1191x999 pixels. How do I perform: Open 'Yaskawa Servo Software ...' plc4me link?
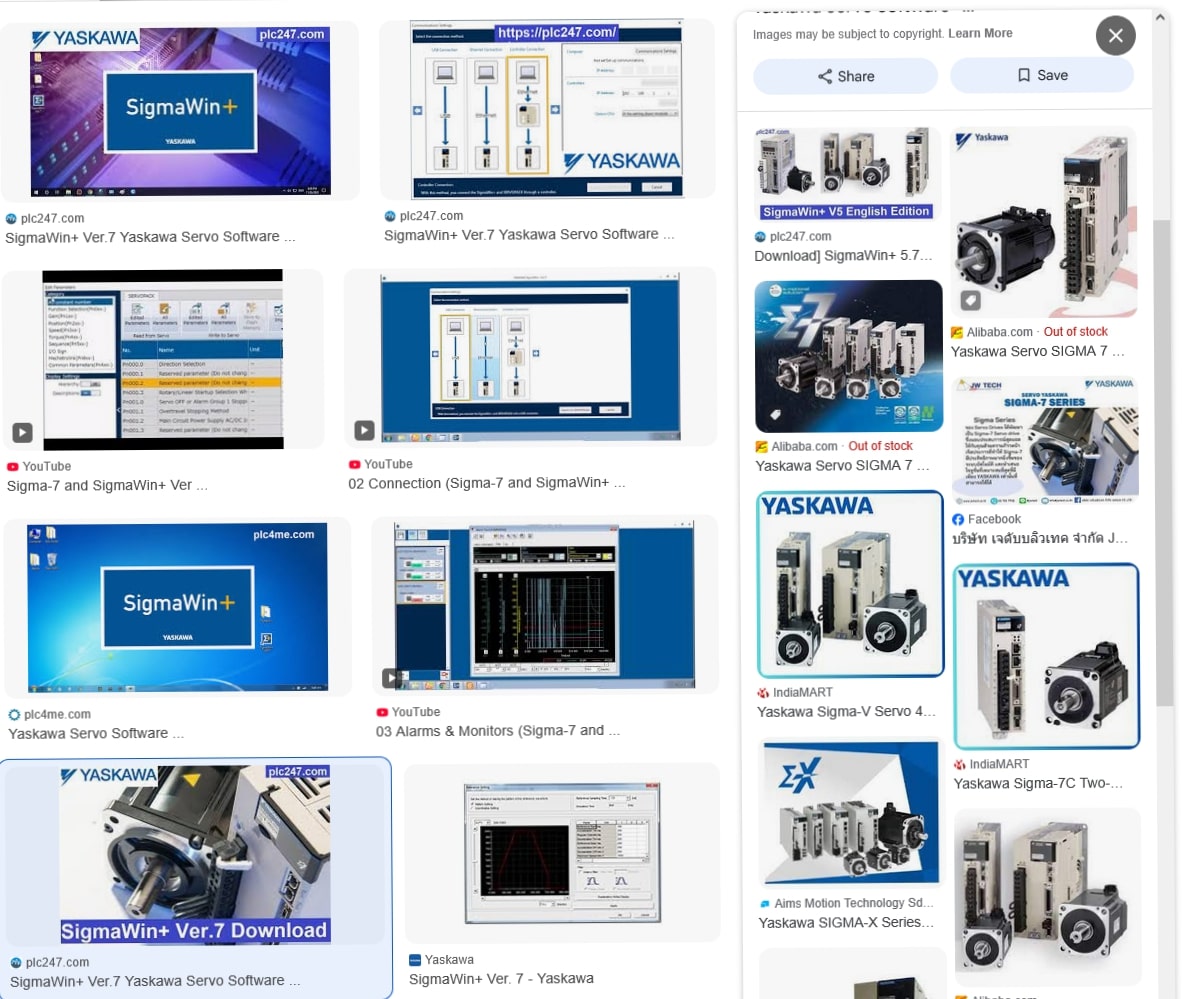(96, 734)
